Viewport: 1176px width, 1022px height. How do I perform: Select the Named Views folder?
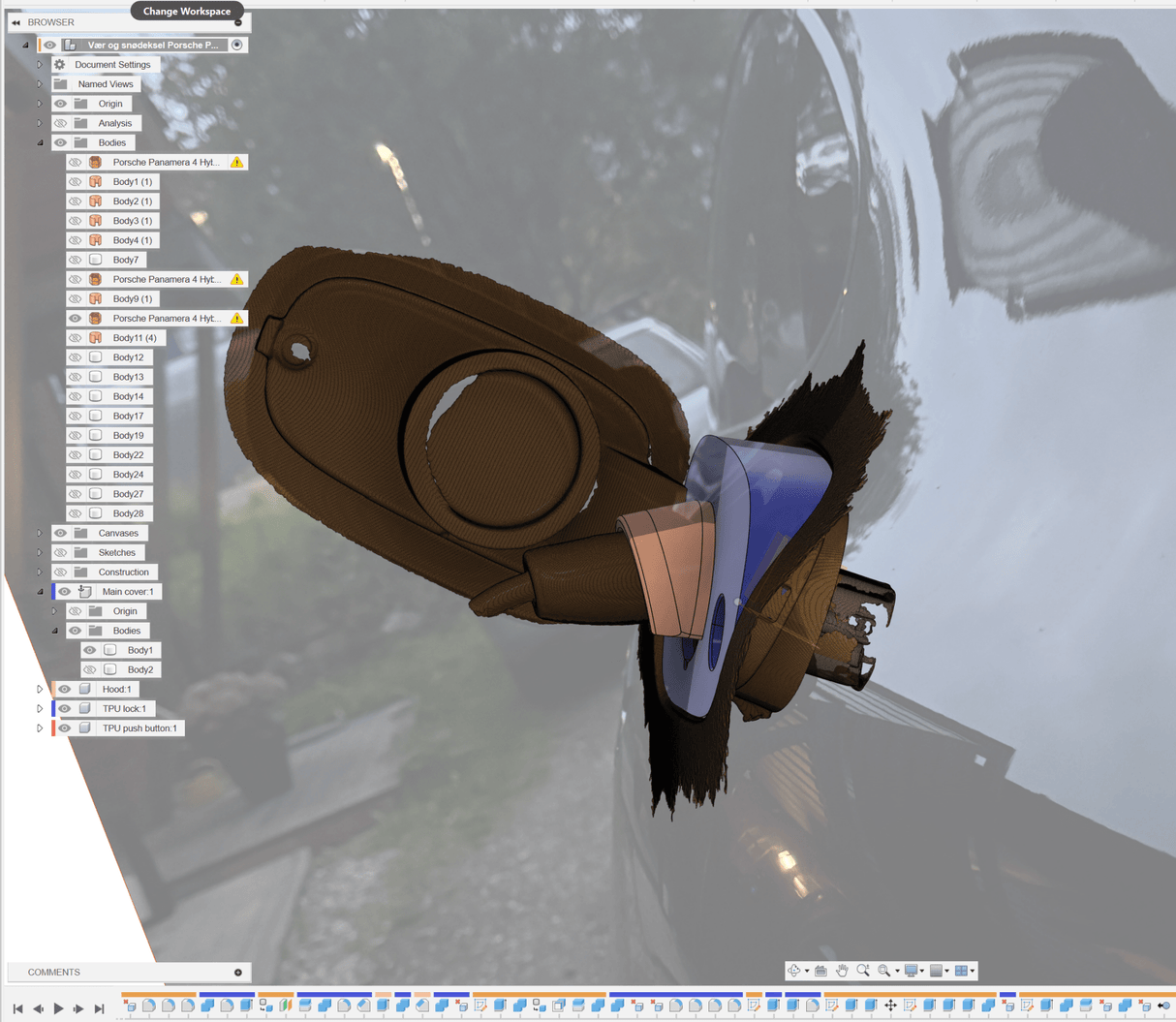pyautogui.click(x=105, y=84)
